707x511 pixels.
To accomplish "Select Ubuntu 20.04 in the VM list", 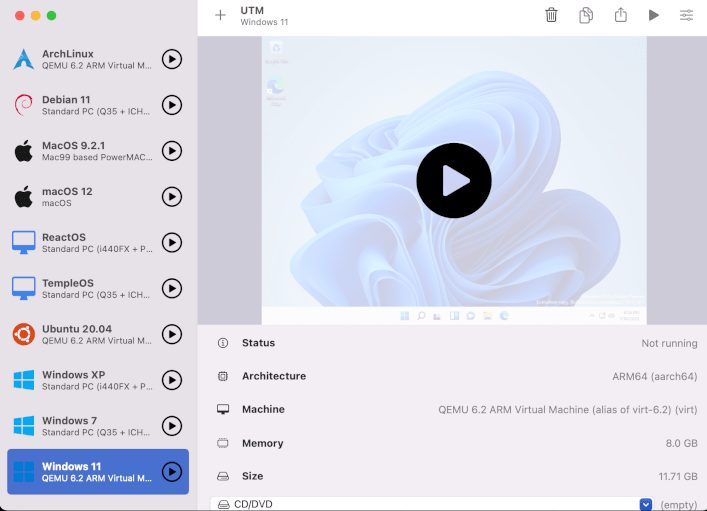I will (98, 334).
